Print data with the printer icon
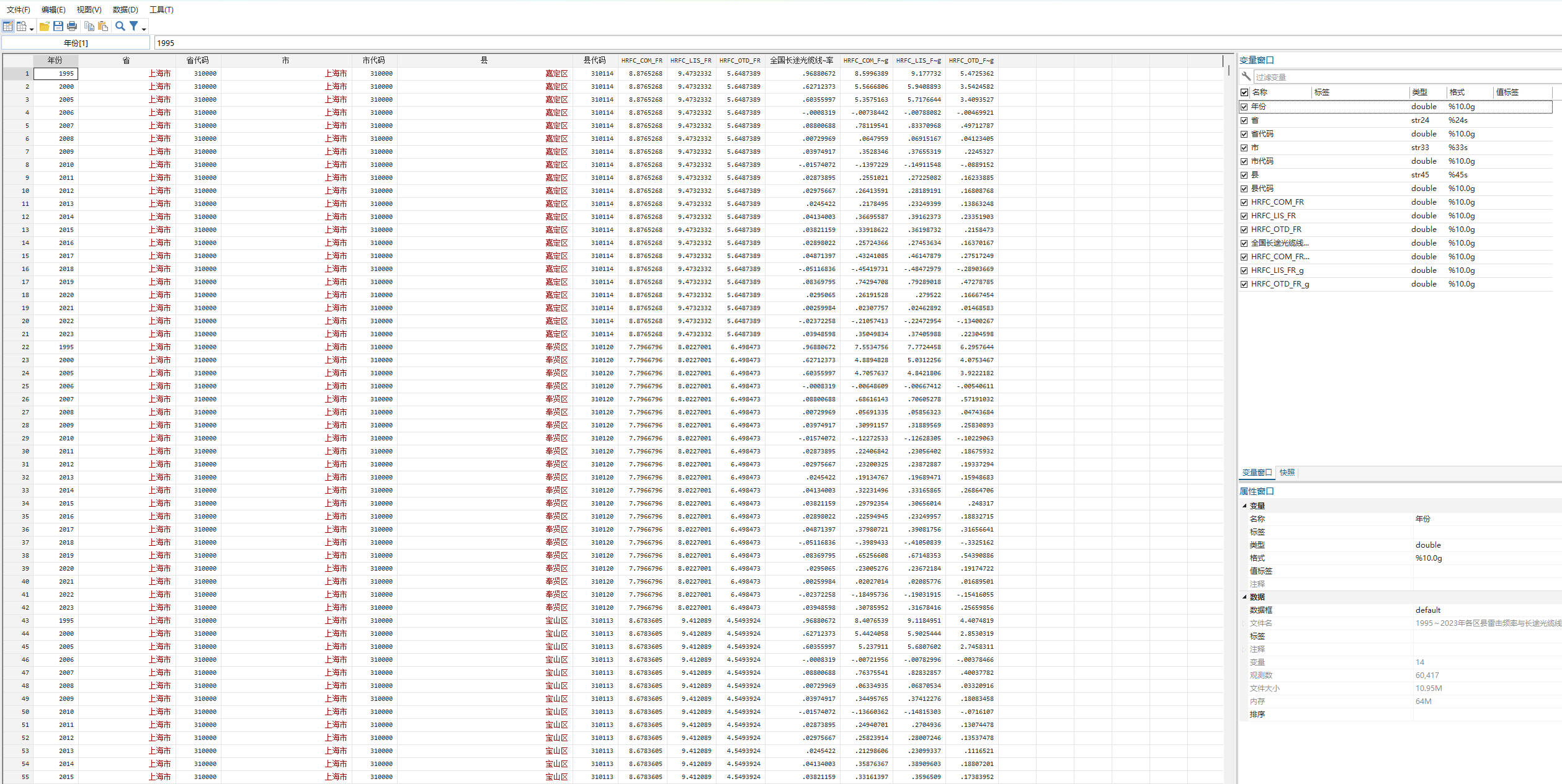This screenshot has width=1562, height=784. (72, 26)
